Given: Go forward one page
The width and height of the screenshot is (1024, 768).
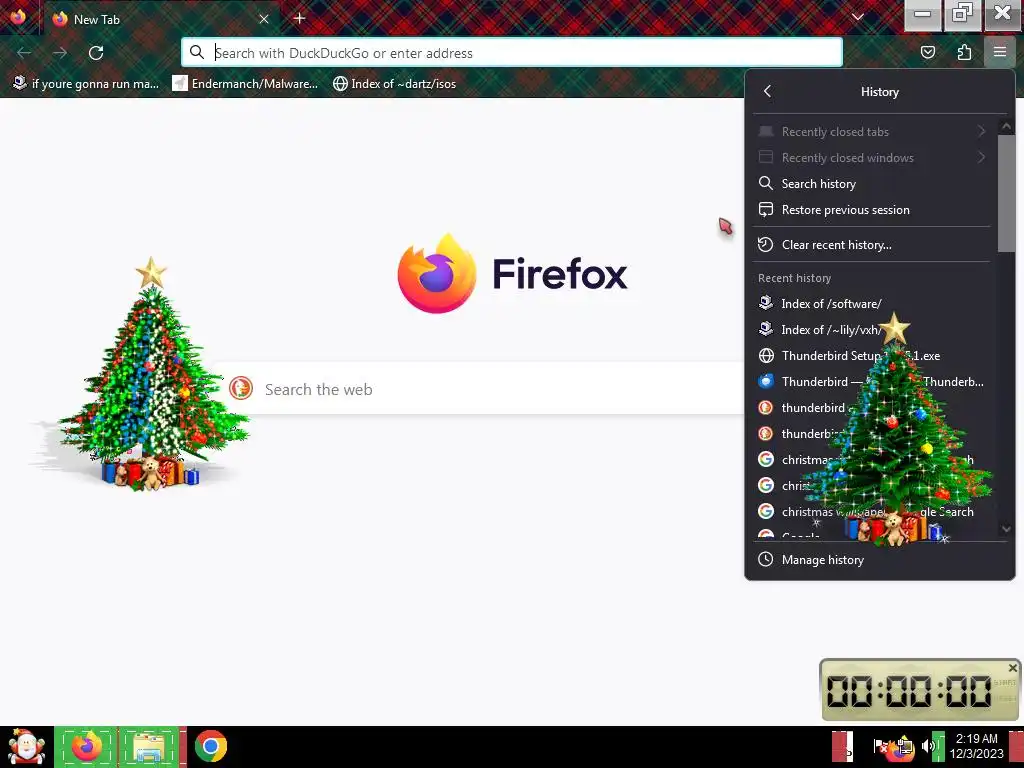Looking at the screenshot, I should click(59, 52).
